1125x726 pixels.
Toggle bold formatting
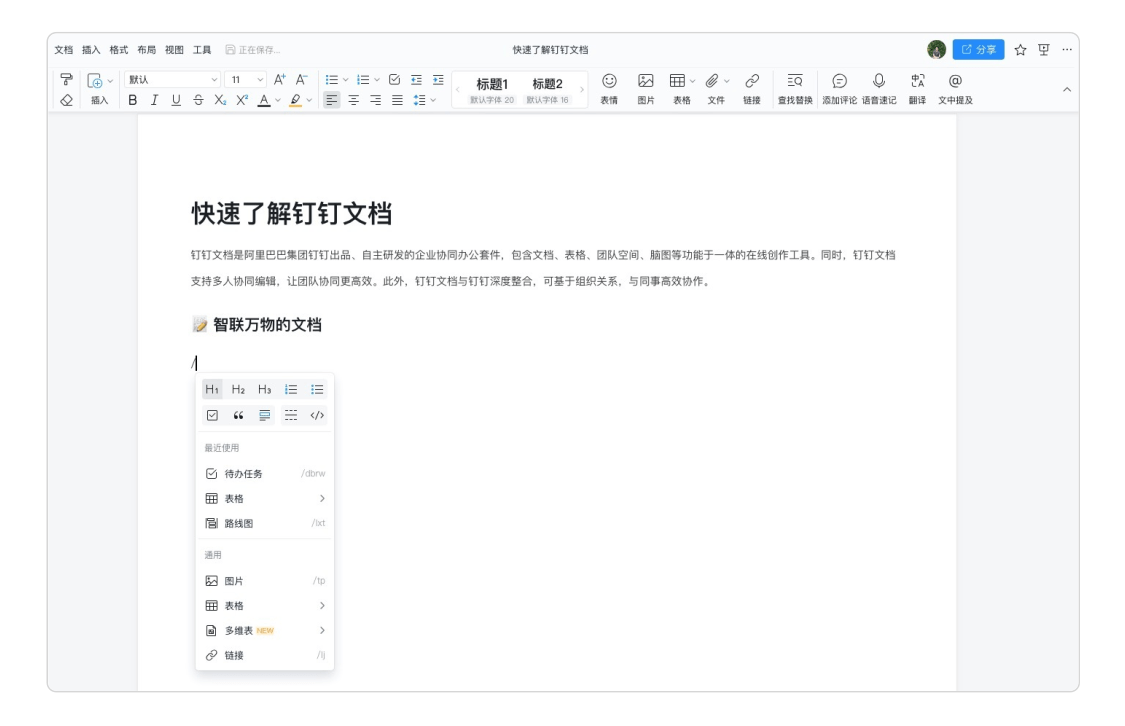pyautogui.click(x=133, y=100)
